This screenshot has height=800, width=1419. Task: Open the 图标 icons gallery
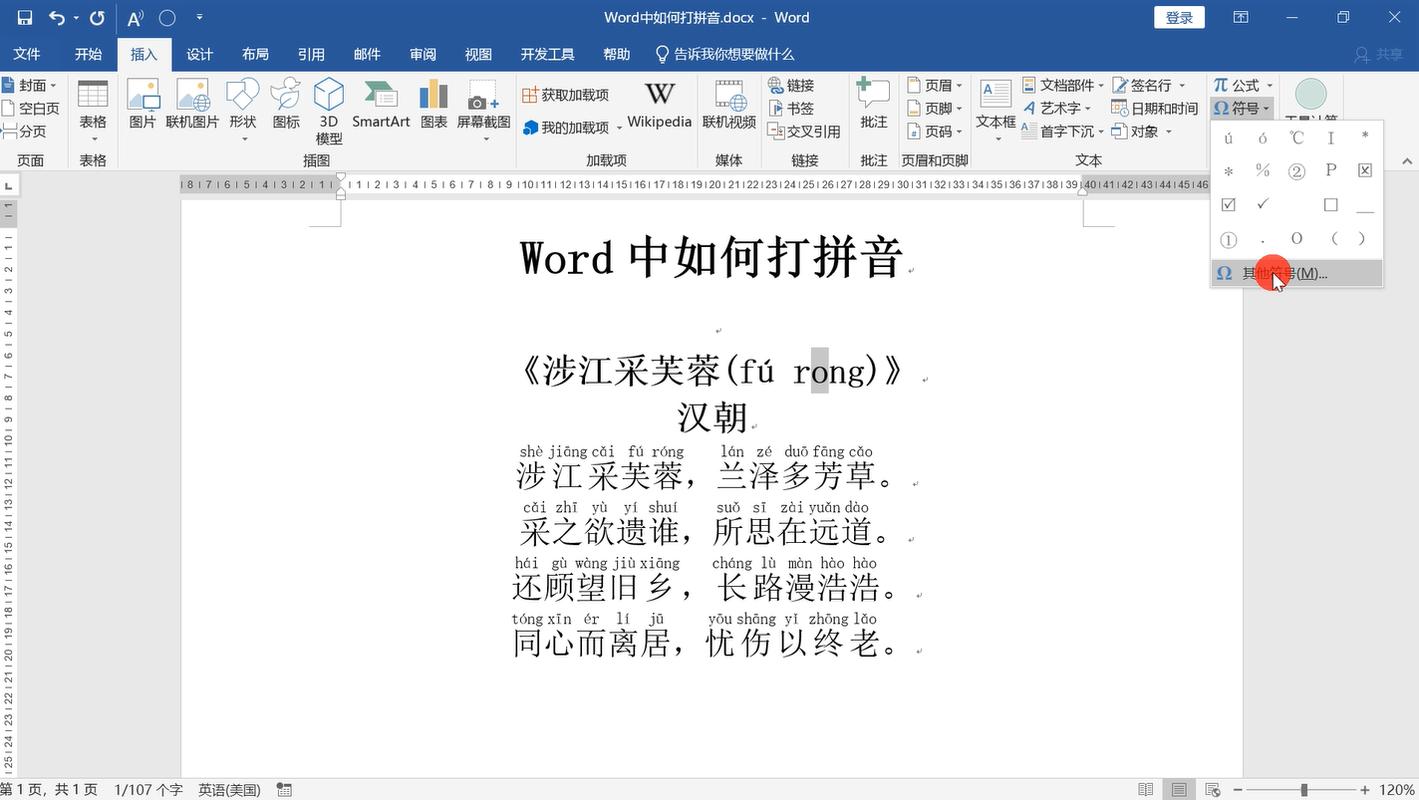click(x=286, y=104)
